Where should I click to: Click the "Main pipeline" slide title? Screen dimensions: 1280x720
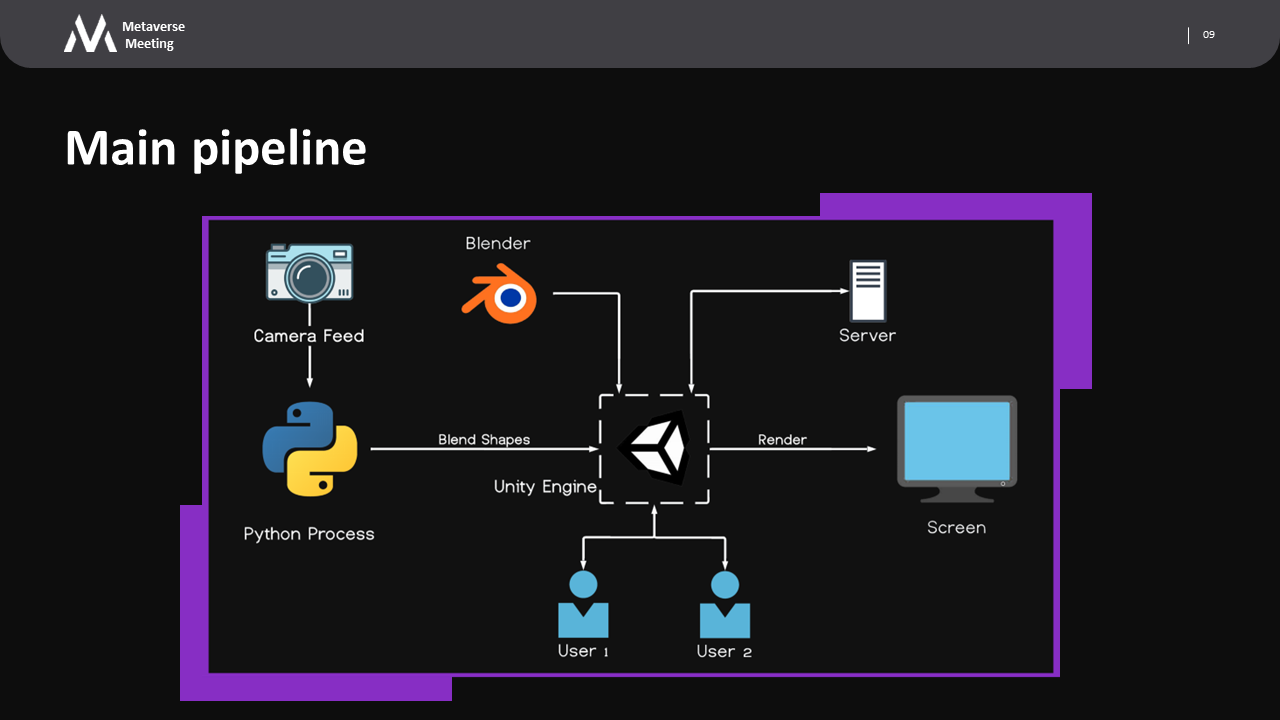216,148
